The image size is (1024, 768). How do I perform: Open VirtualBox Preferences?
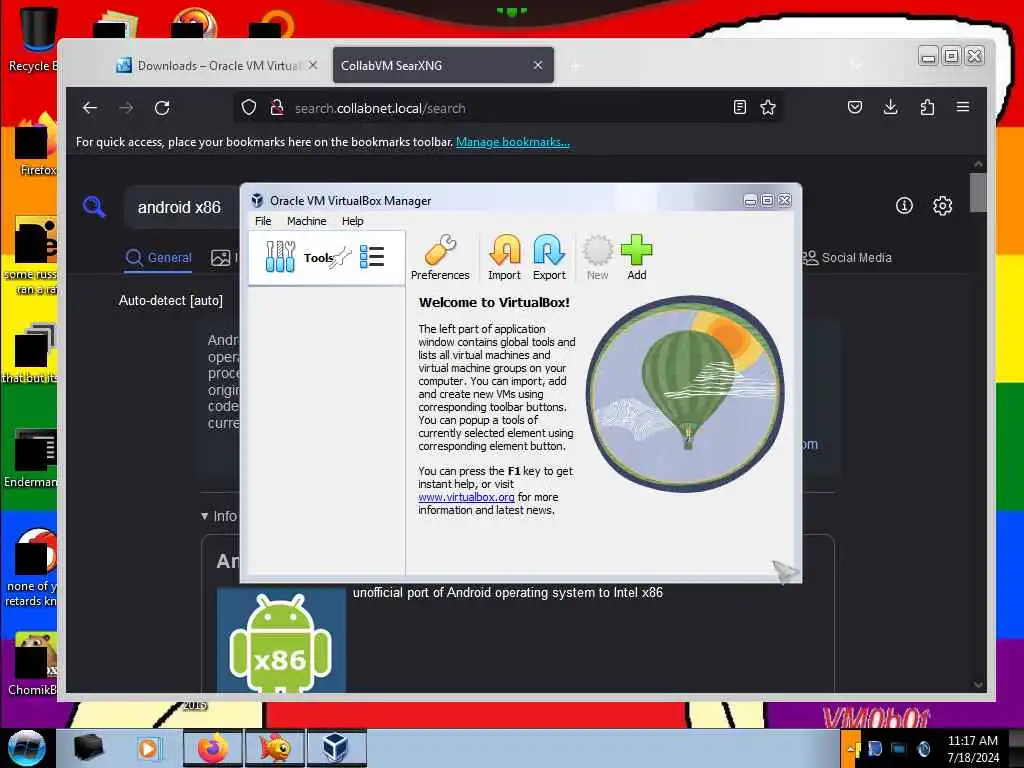click(x=440, y=257)
